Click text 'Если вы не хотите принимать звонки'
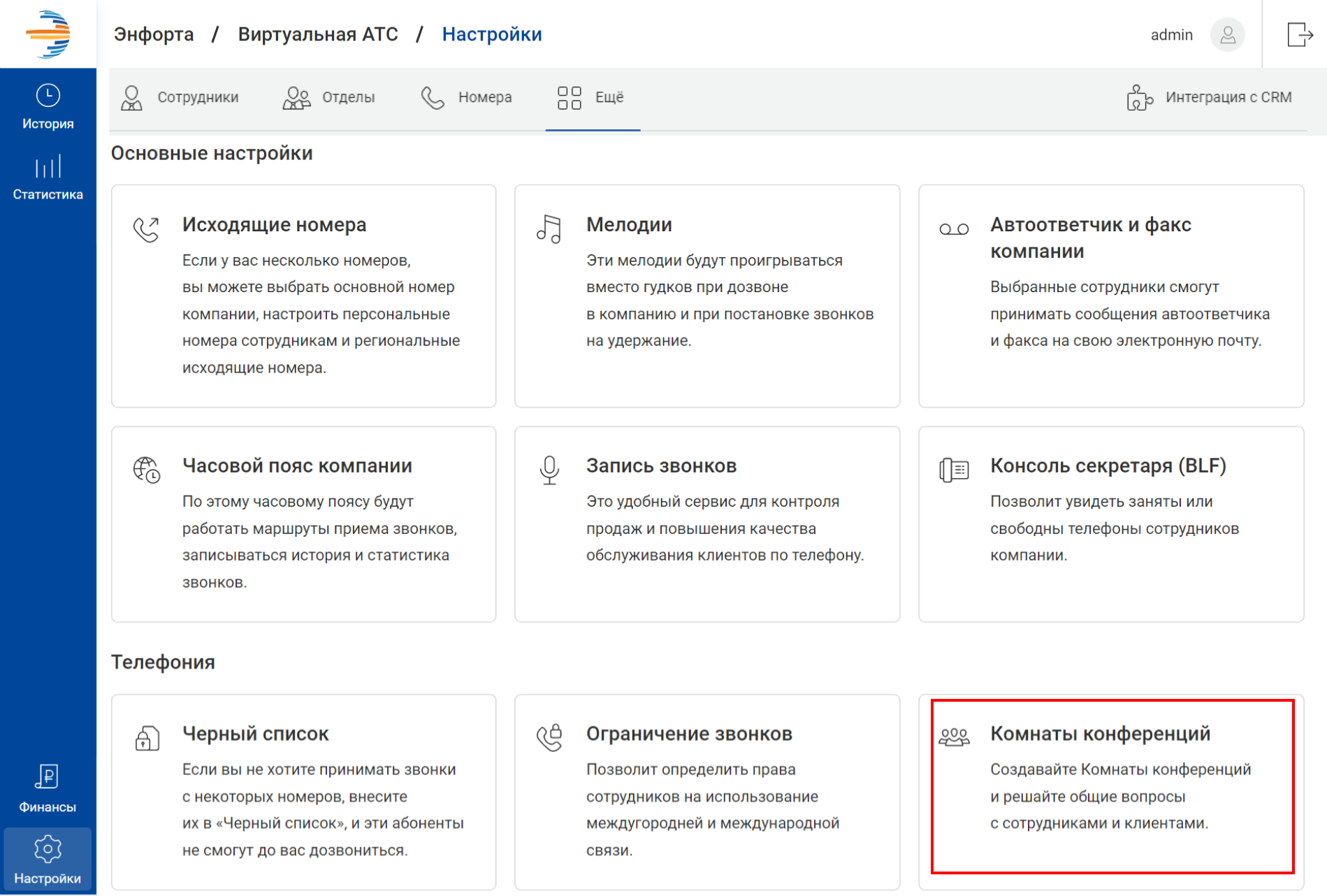 [319, 769]
